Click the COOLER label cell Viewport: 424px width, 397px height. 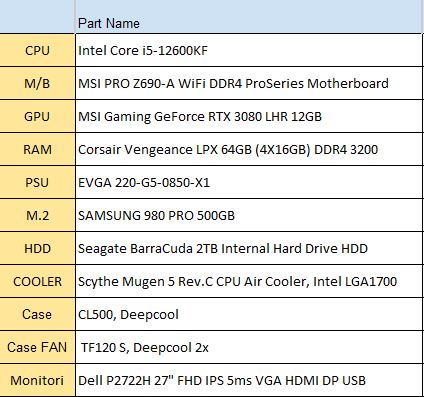tap(37, 281)
